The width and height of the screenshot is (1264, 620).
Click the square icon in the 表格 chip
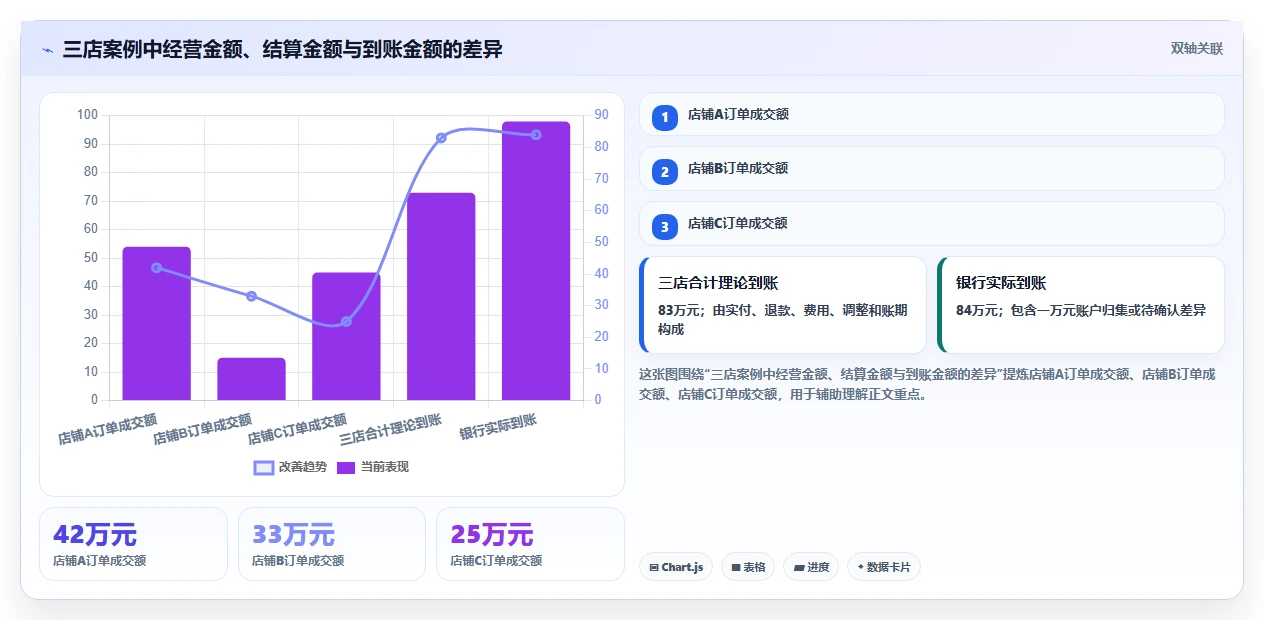[x=736, y=567]
